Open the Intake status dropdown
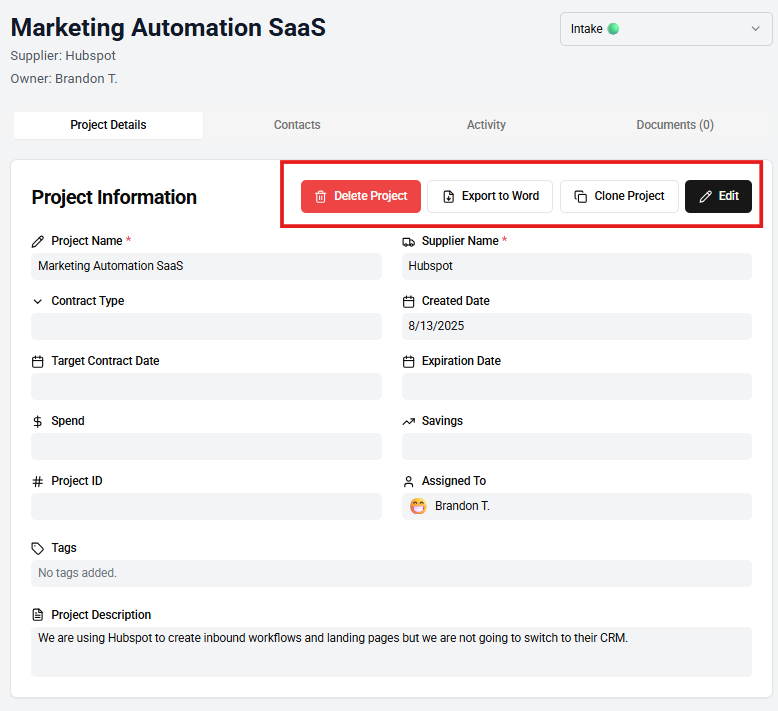 [665, 29]
